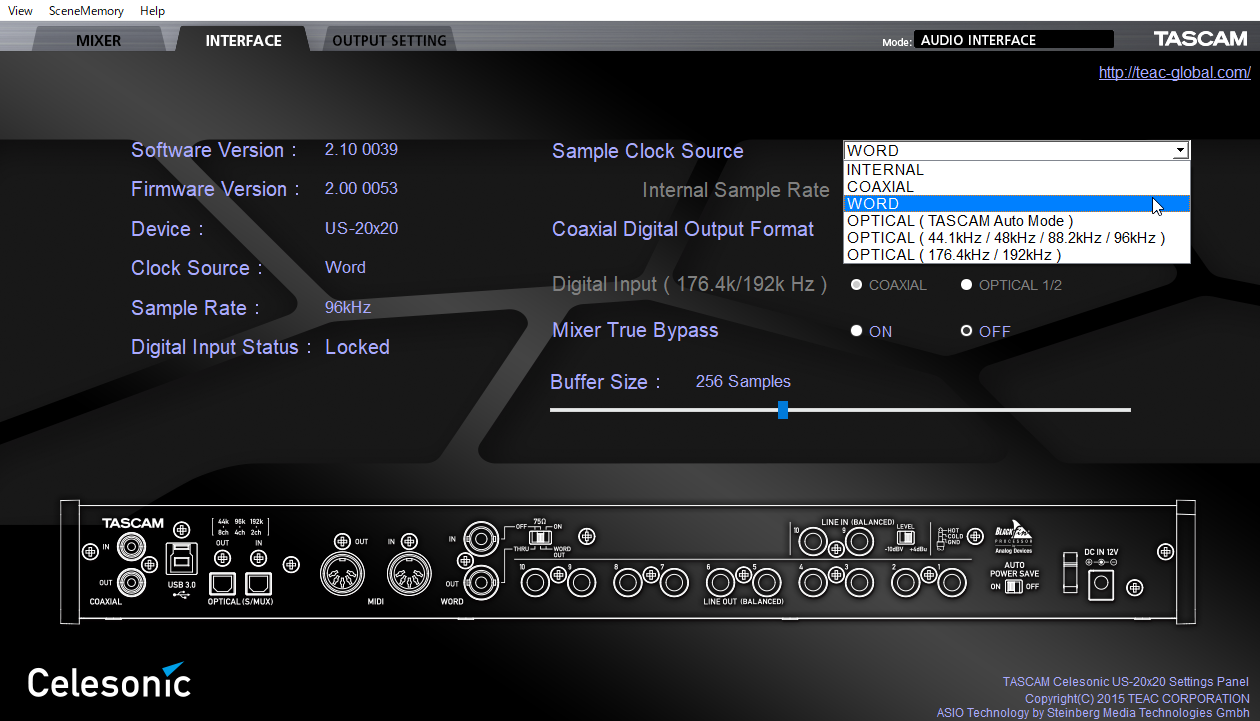Select the INTERFACE tab

pos(243,41)
